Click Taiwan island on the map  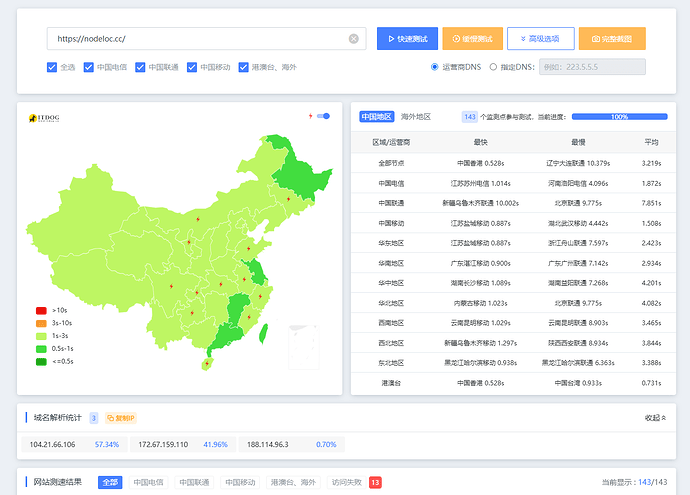264,333
